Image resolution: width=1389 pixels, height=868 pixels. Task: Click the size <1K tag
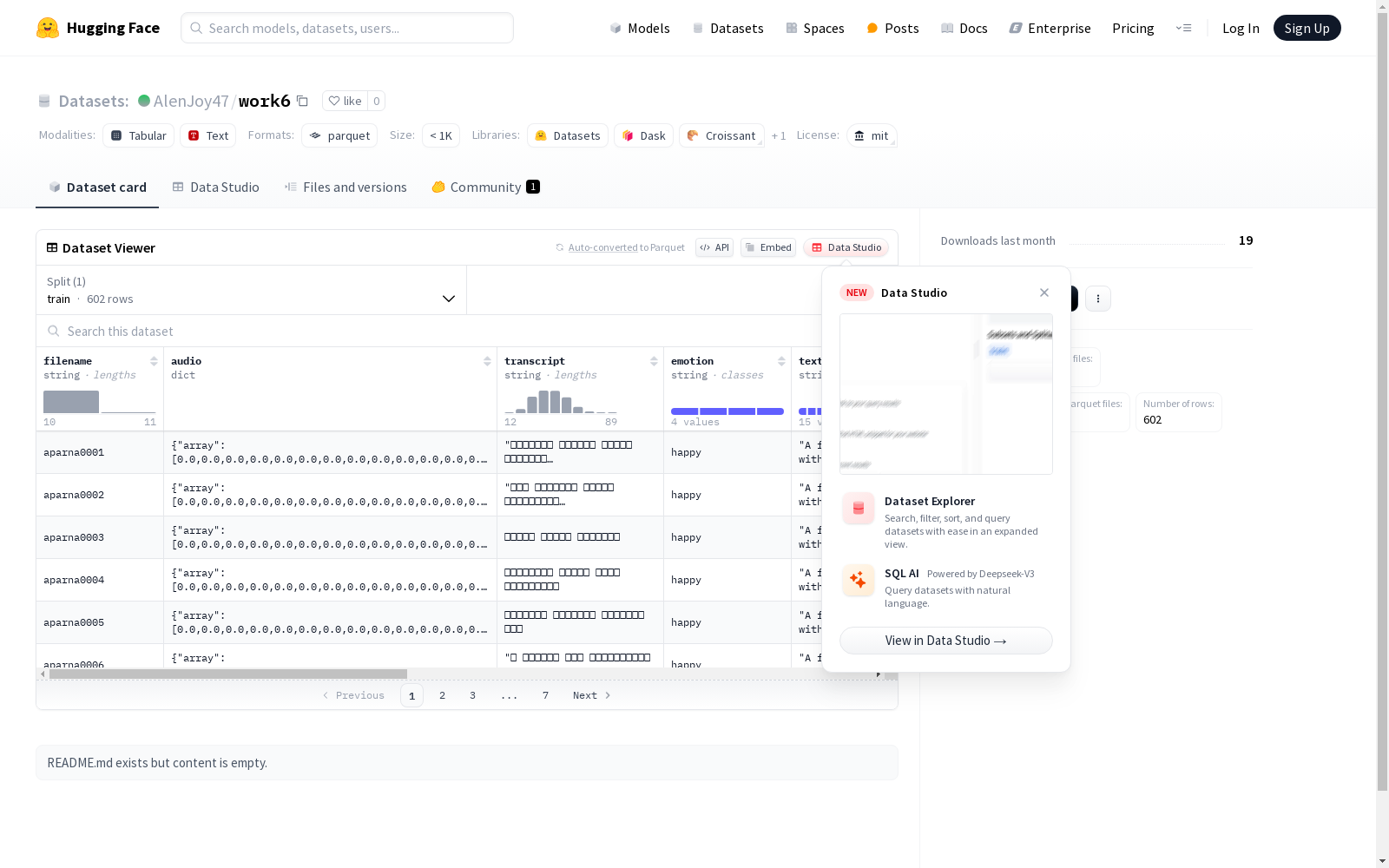(x=441, y=135)
